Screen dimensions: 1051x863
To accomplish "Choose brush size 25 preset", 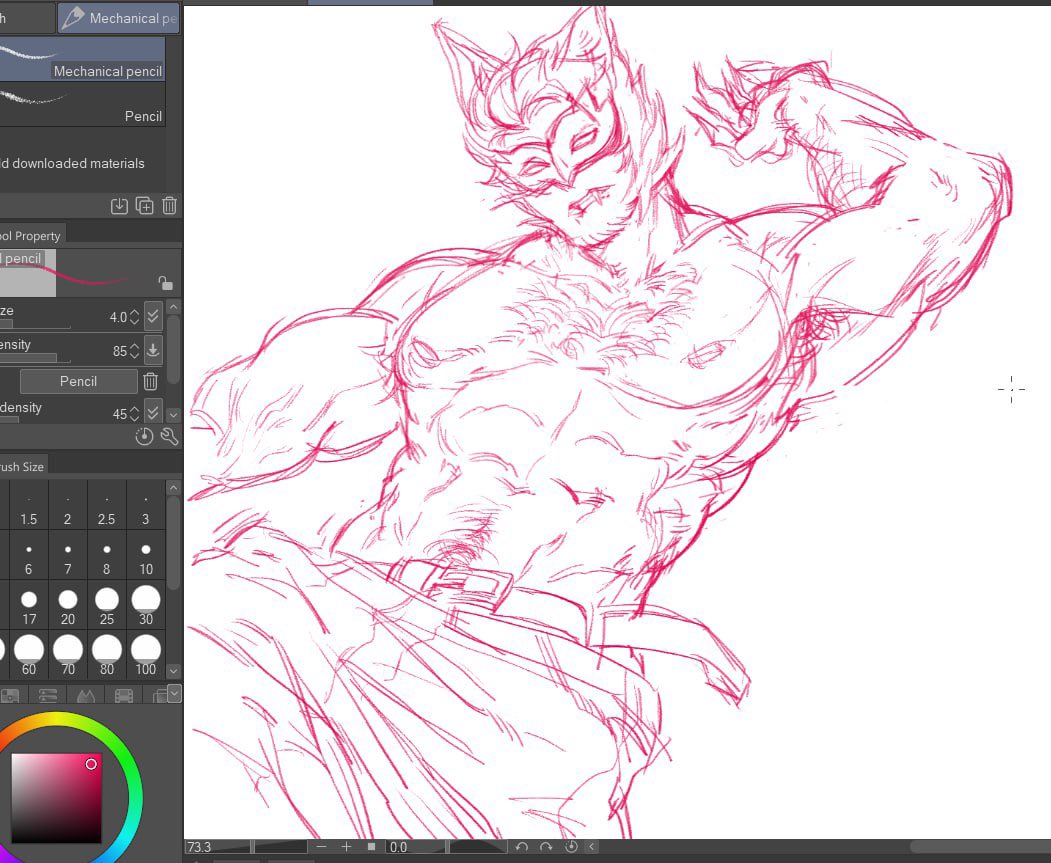I will pyautogui.click(x=107, y=605).
